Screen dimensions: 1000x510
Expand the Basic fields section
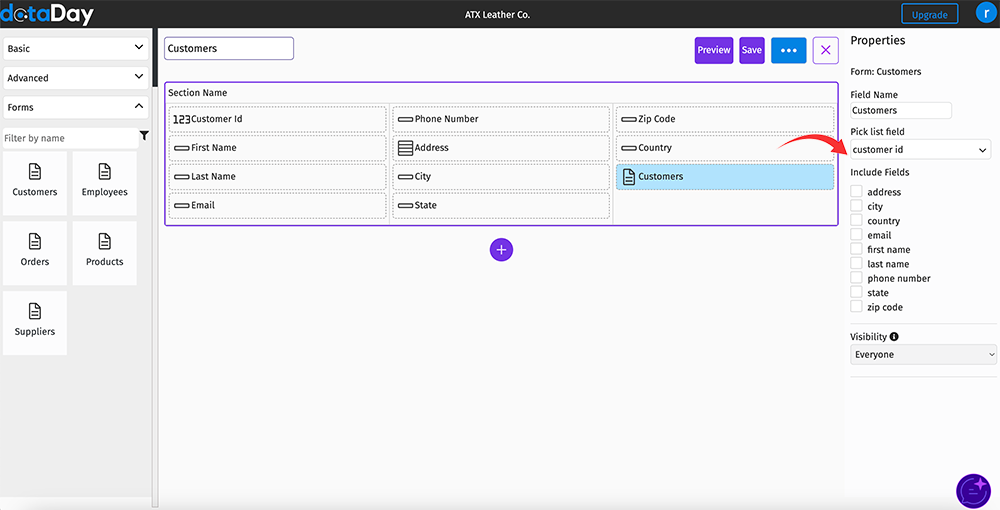point(76,48)
